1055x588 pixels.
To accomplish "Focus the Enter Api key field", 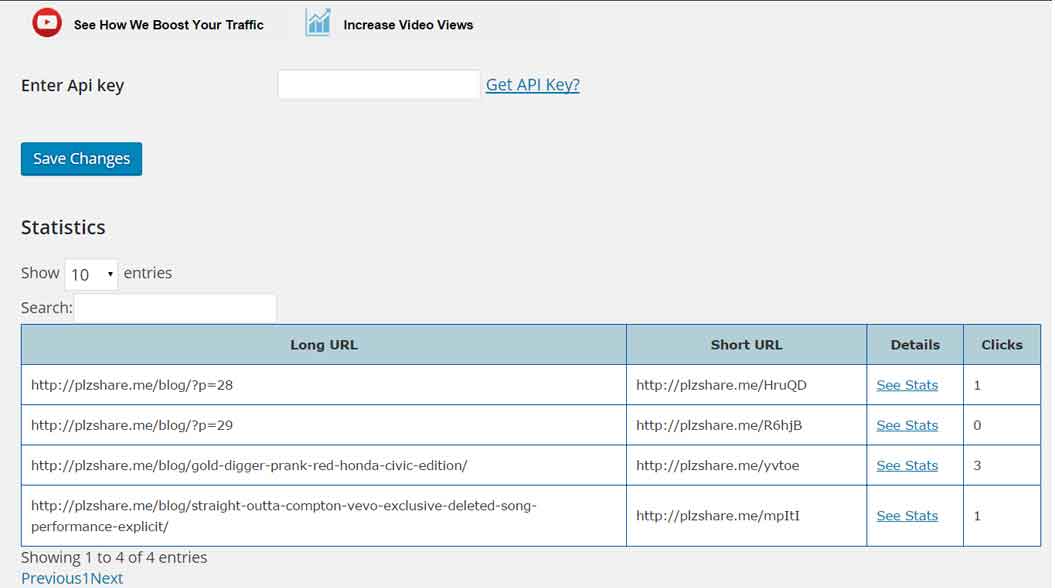I will pos(379,85).
